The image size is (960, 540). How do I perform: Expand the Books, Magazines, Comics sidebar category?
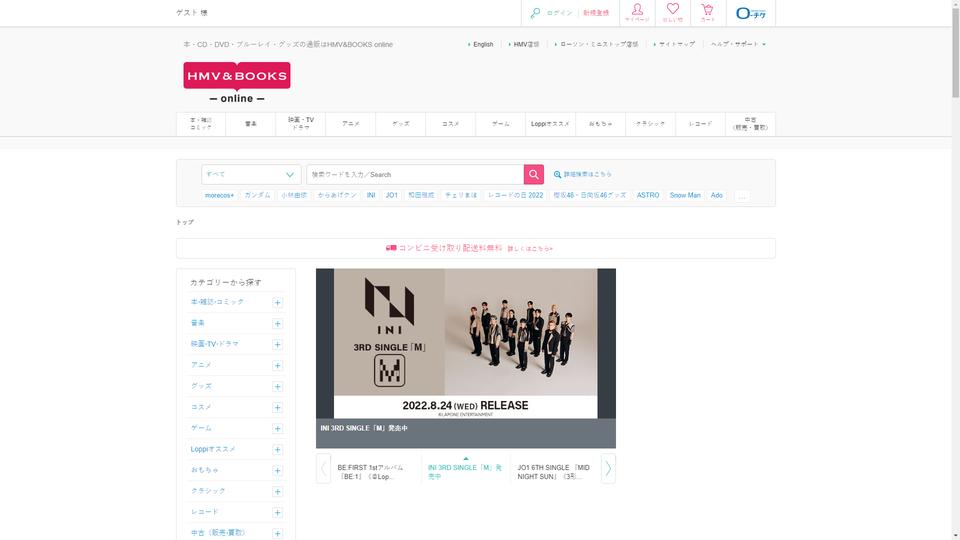277,303
